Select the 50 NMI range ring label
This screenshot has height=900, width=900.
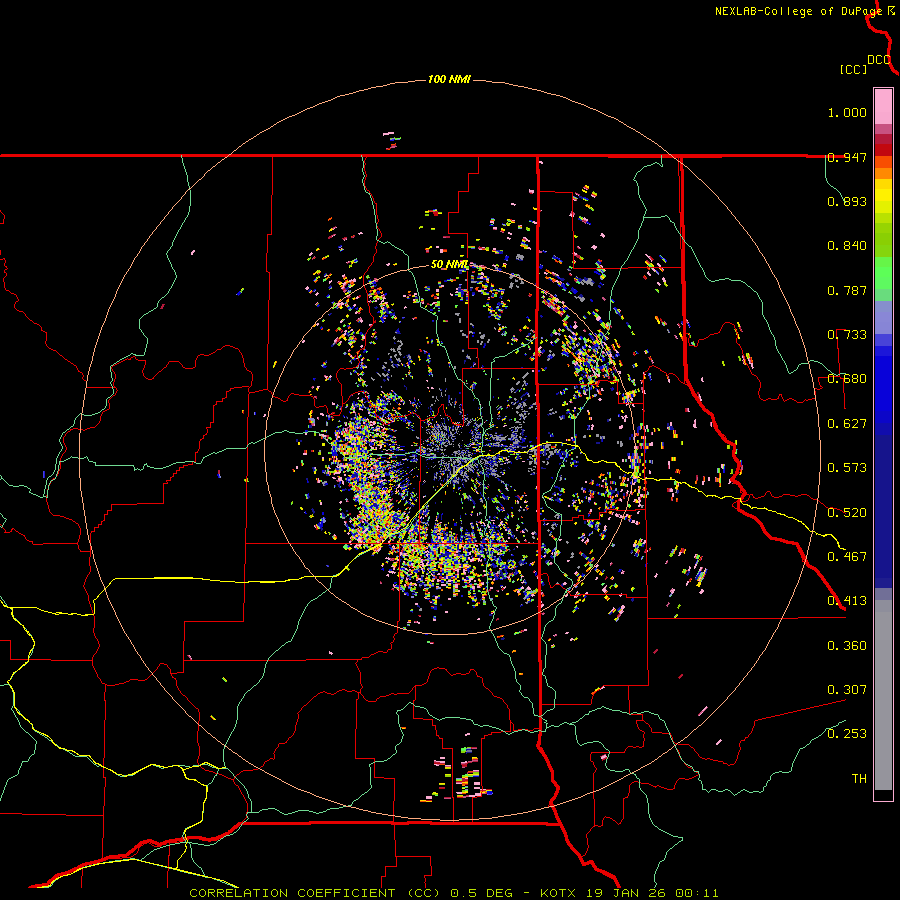pos(449,265)
